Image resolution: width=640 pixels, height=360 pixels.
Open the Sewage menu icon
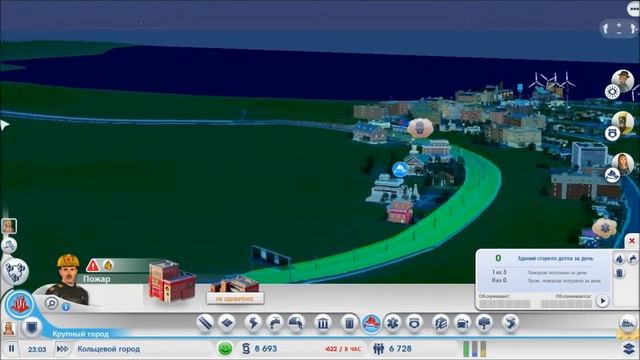point(296,323)
